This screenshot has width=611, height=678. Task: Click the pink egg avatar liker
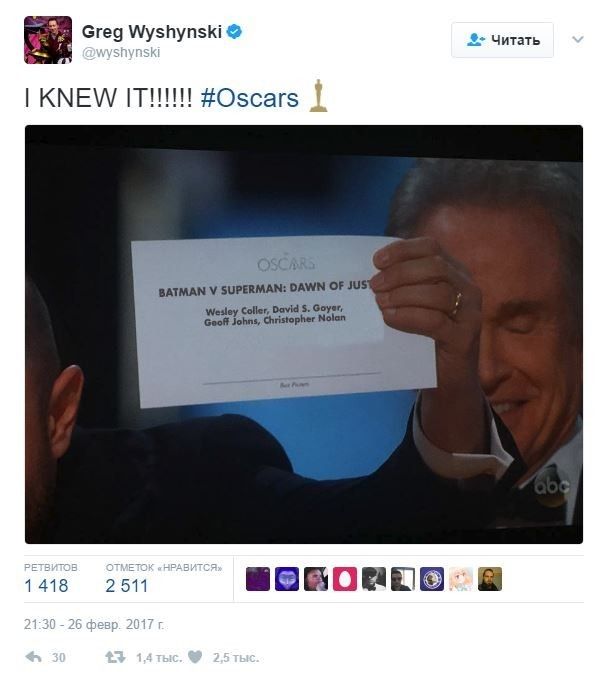pyautogui.click(x=345, y=579)
